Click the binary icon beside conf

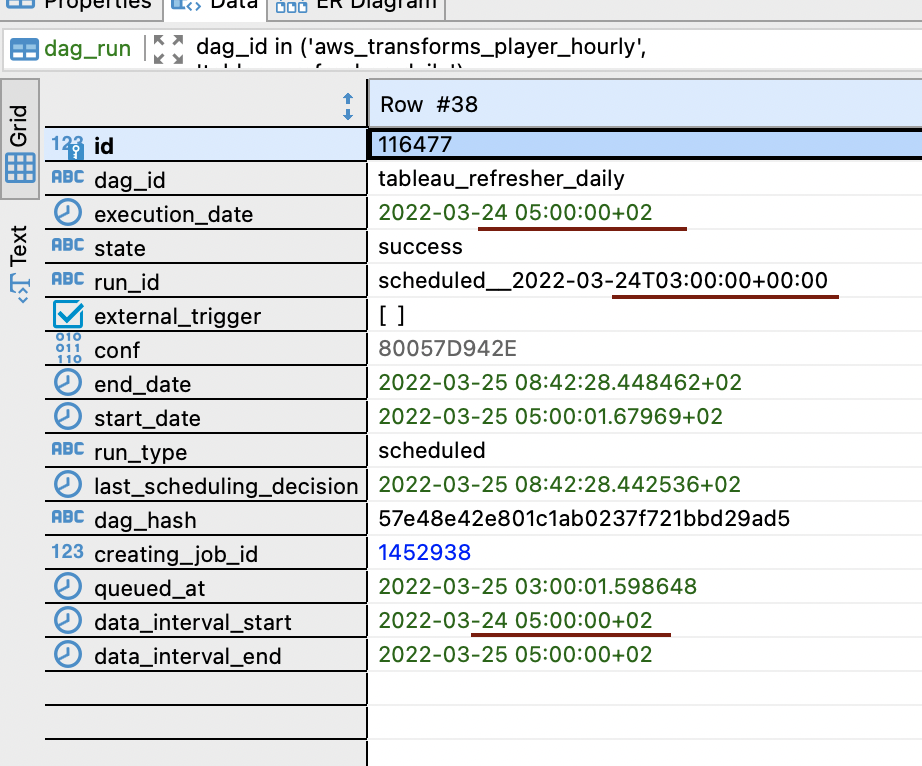[68, 348]
